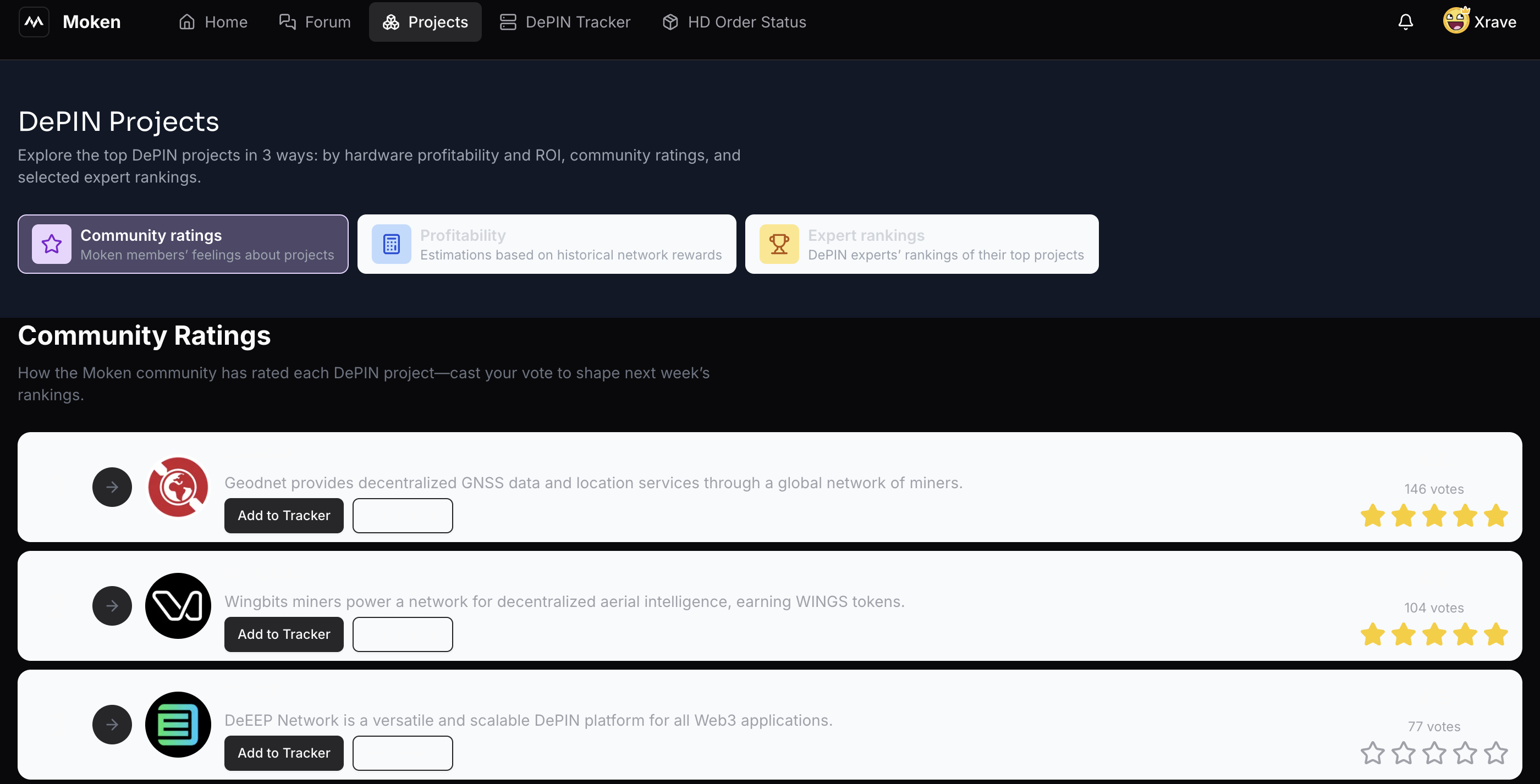1540x784 pixels.
Task: Click the Geodnet red globe logo
Action: point(178,487)
